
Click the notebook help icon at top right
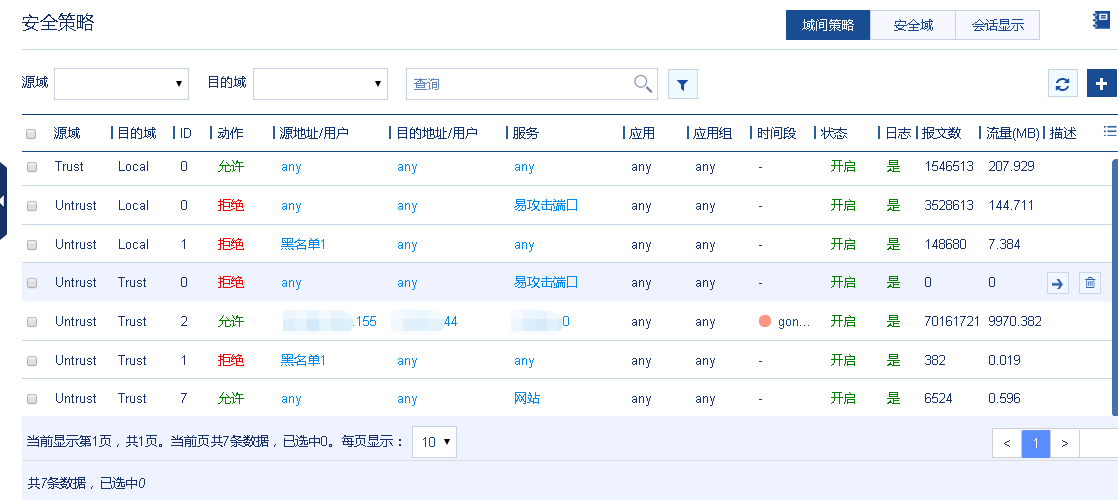pyautogui.click(x=1101, y=21)
